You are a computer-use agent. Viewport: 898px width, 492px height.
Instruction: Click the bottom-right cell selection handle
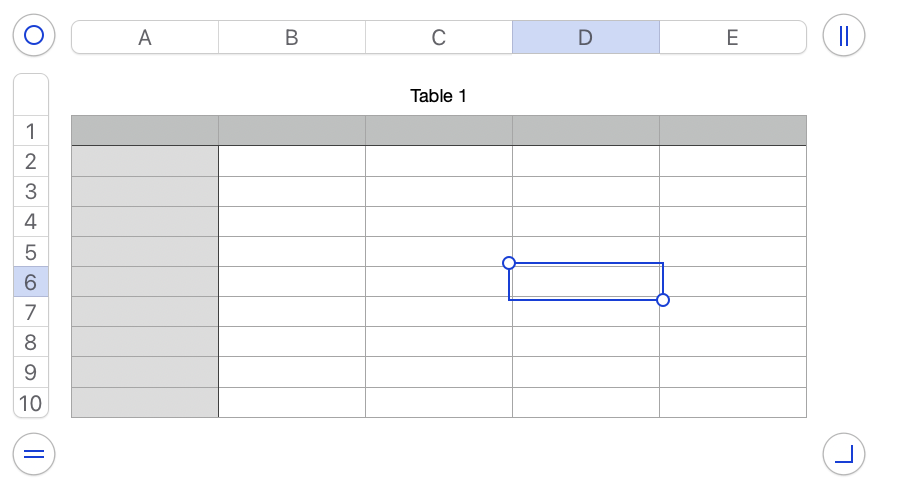(x=662, y=300)
